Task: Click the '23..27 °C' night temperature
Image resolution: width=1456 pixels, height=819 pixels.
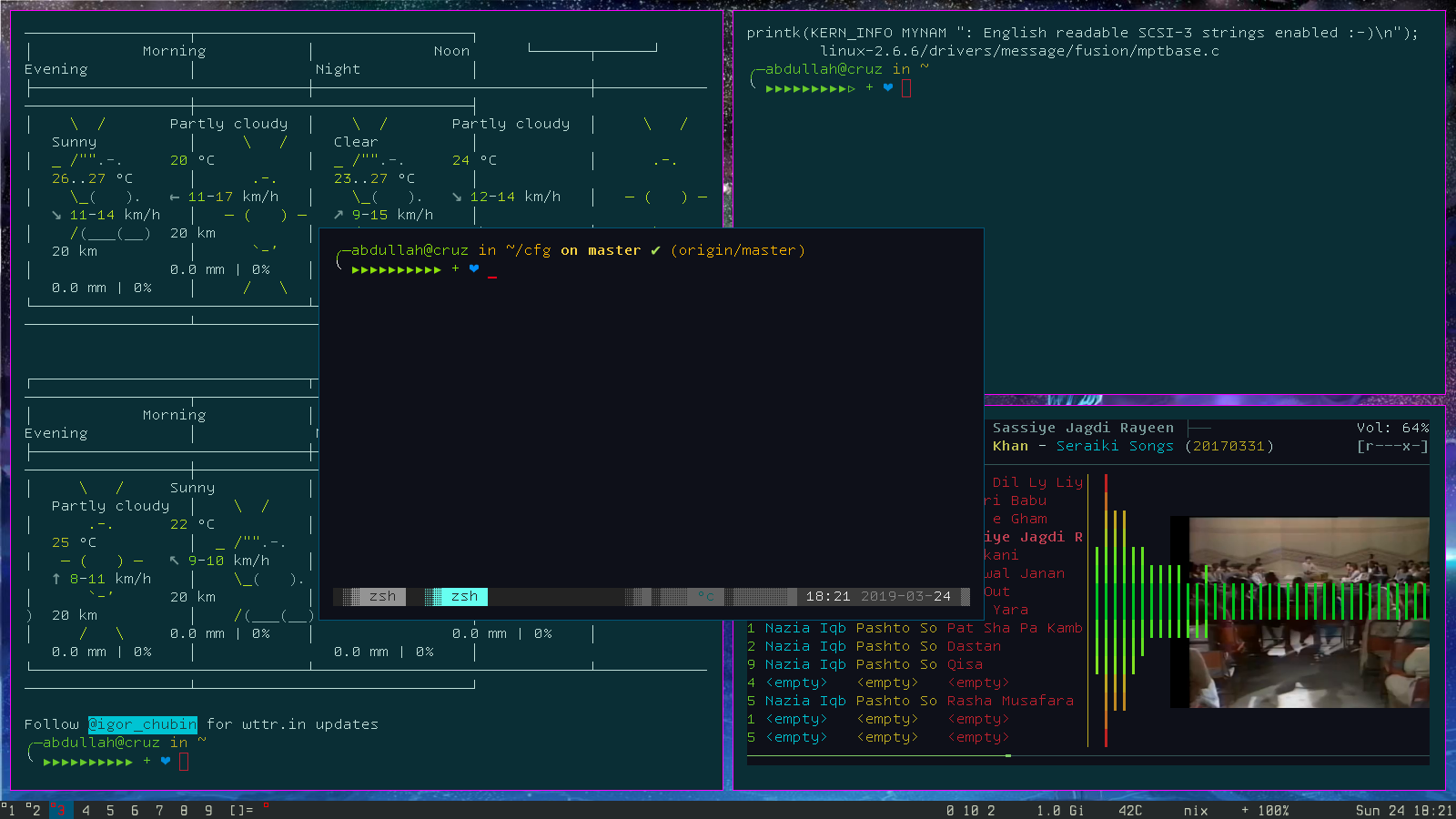Action: click(x=374, y=178)
